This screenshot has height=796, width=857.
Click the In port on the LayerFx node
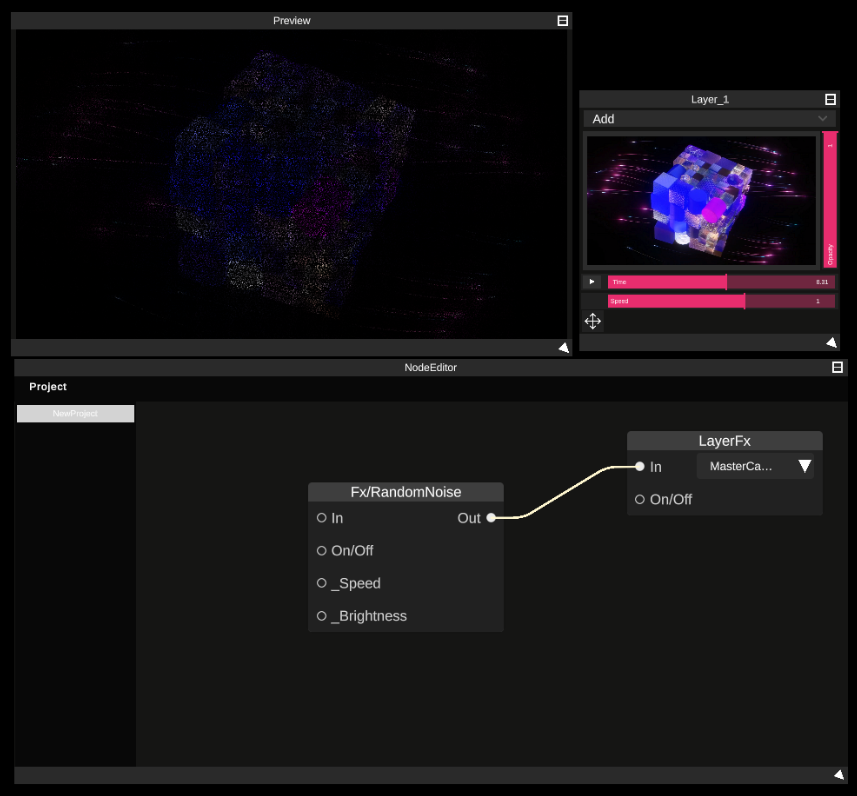click(x=639, y=465)
